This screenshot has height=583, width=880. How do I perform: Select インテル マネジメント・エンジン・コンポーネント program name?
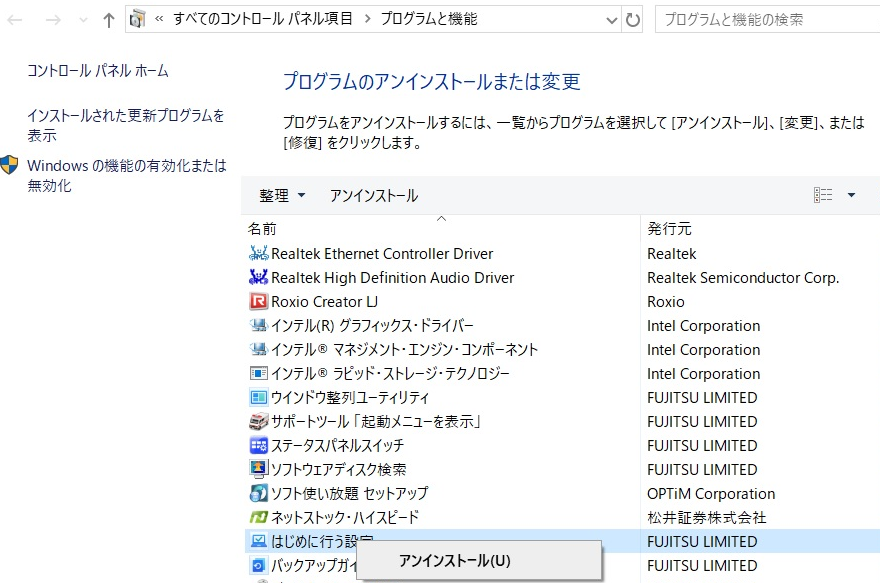(x=404, y=350)
